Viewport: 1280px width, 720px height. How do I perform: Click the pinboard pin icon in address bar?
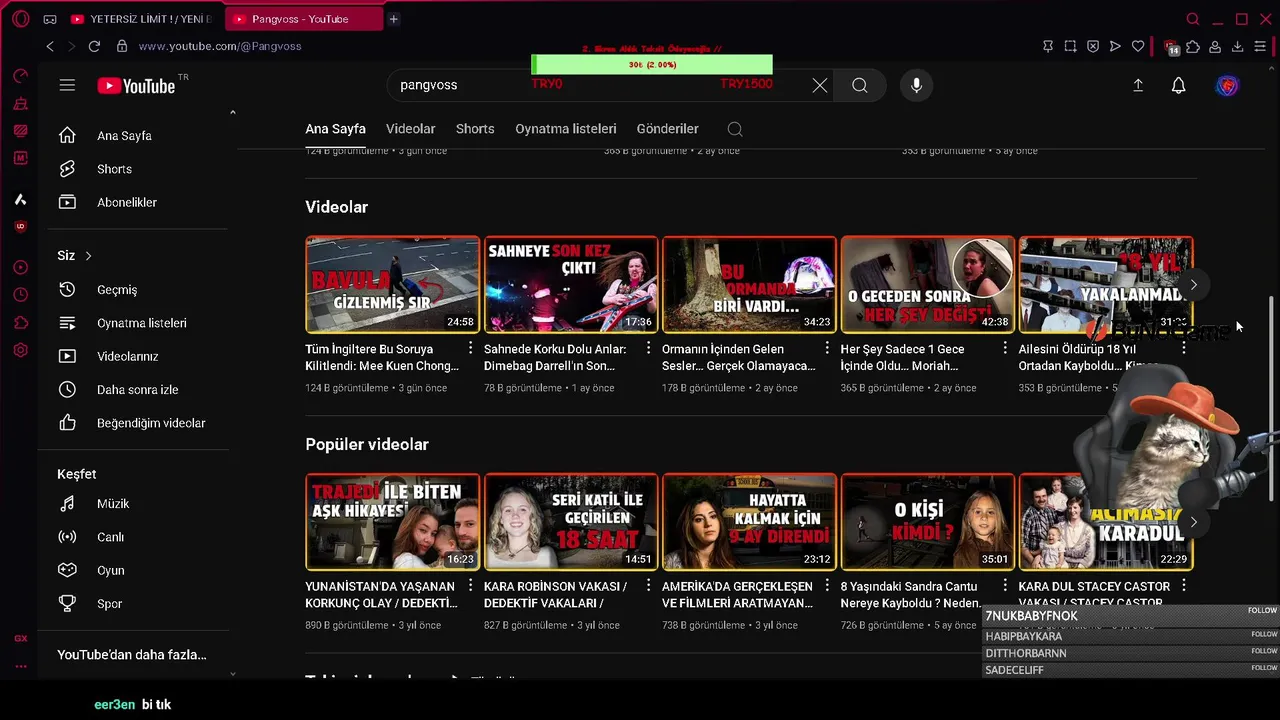tap(1048, 46)
